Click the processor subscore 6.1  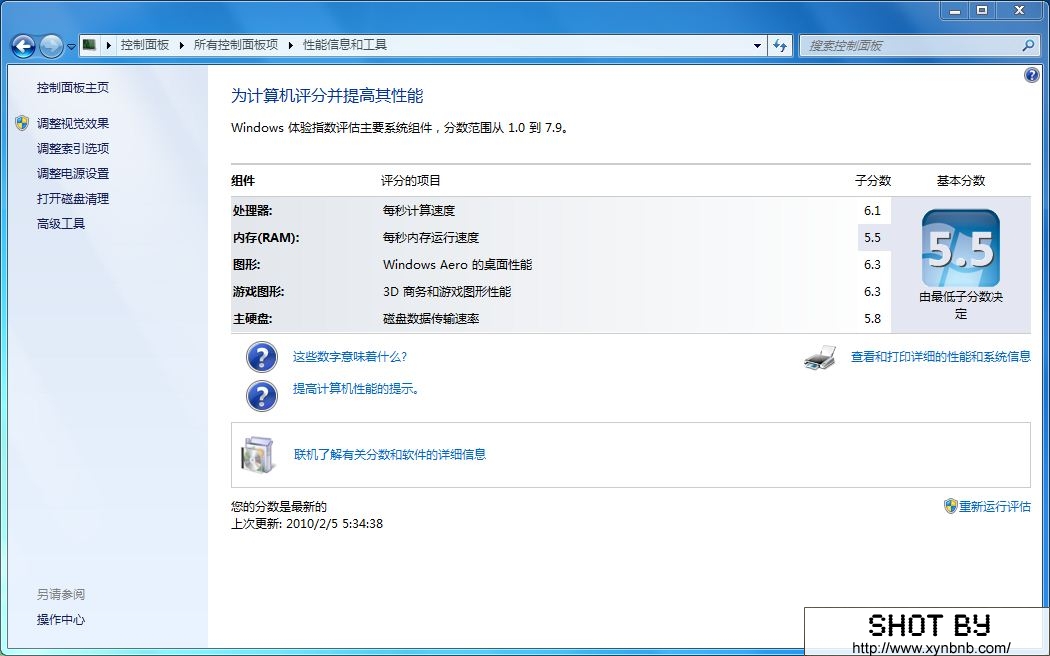872,211
